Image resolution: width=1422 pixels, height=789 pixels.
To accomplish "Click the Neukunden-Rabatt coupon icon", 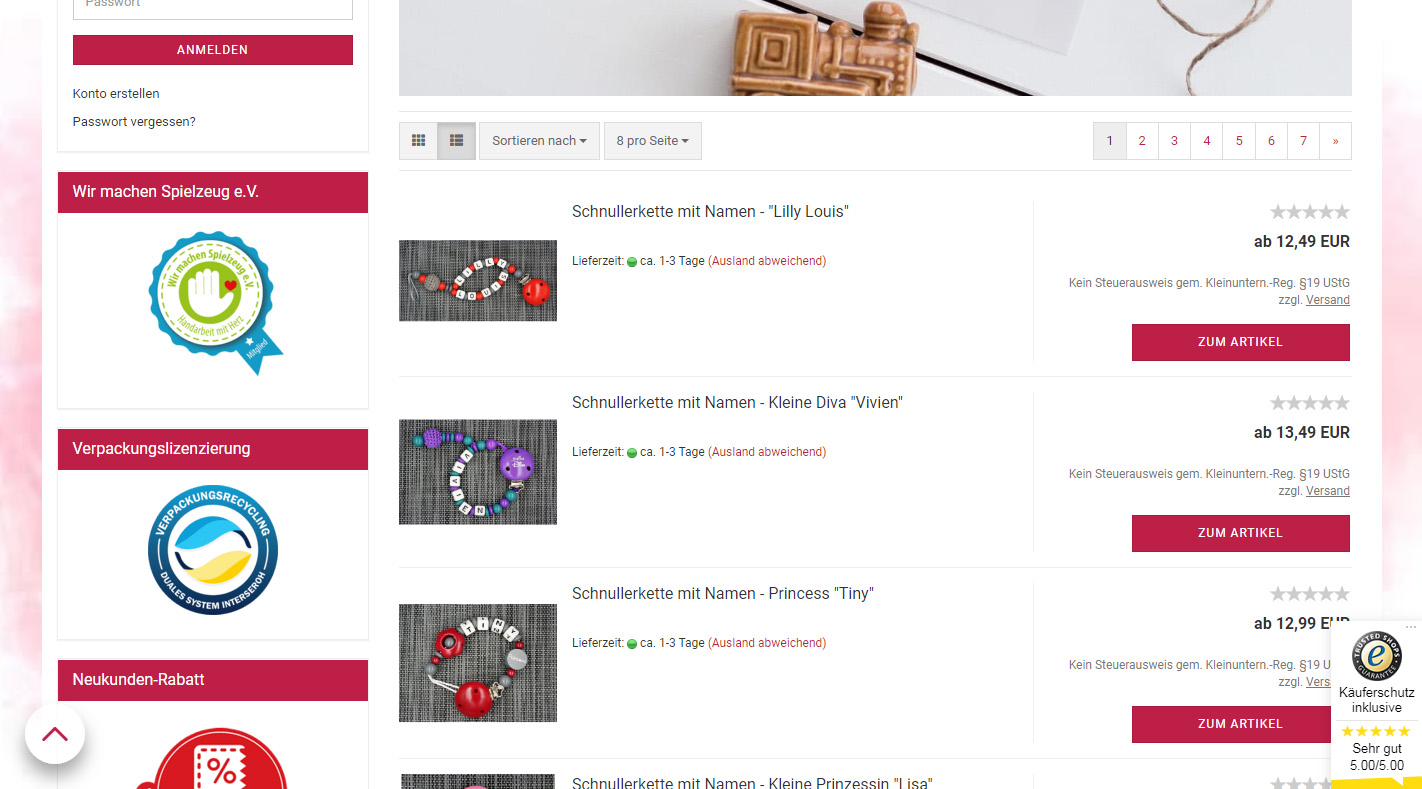I will [x=214, y=760].
